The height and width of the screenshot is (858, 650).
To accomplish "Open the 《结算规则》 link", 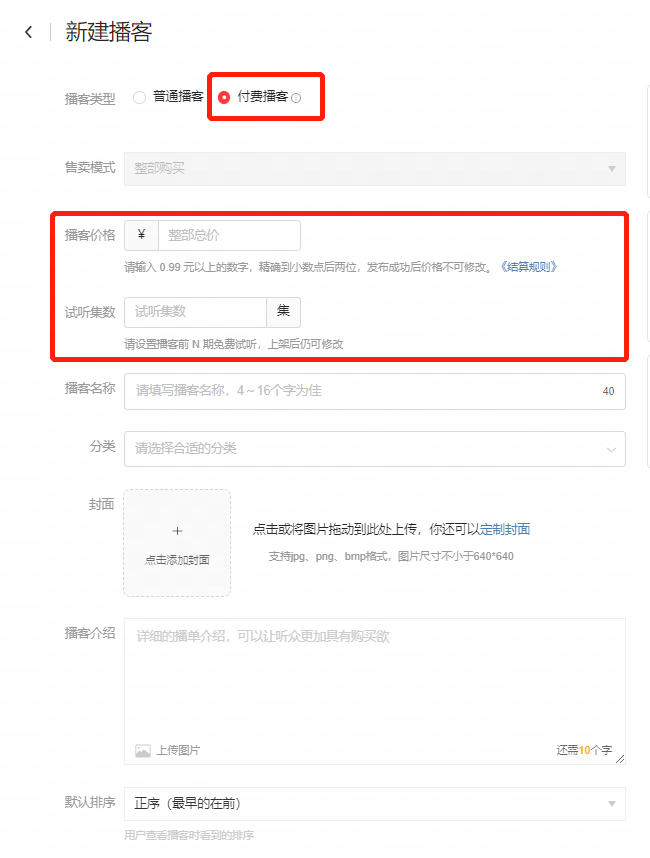I will [527, 267].
